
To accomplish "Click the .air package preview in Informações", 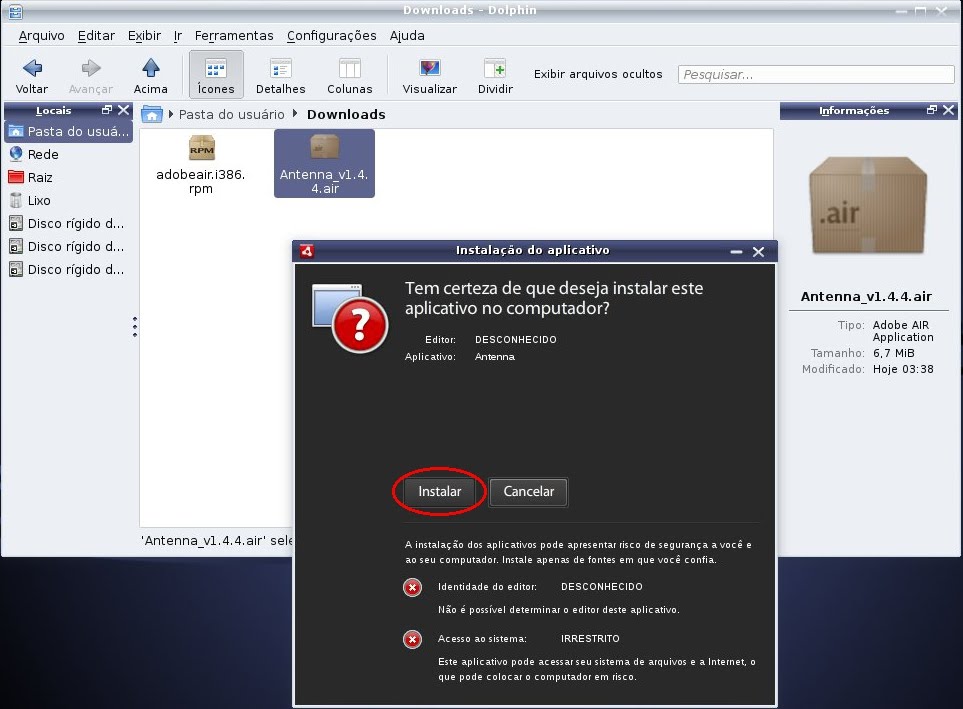I will 868,205.
